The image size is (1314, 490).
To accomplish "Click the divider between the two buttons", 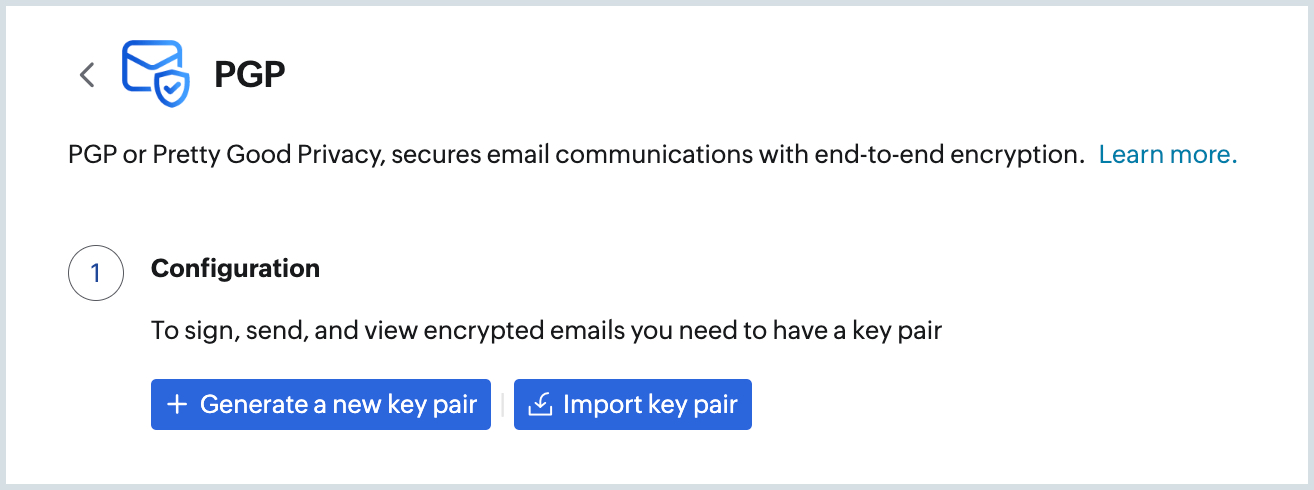I will coord(502,404).
